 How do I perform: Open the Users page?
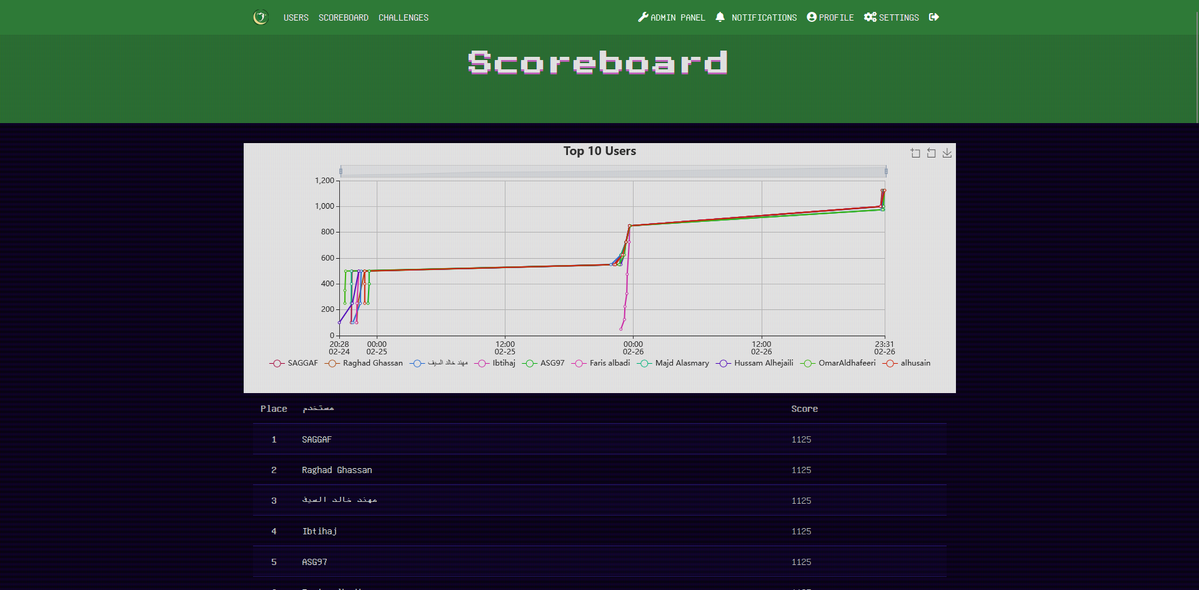[296, 18]
